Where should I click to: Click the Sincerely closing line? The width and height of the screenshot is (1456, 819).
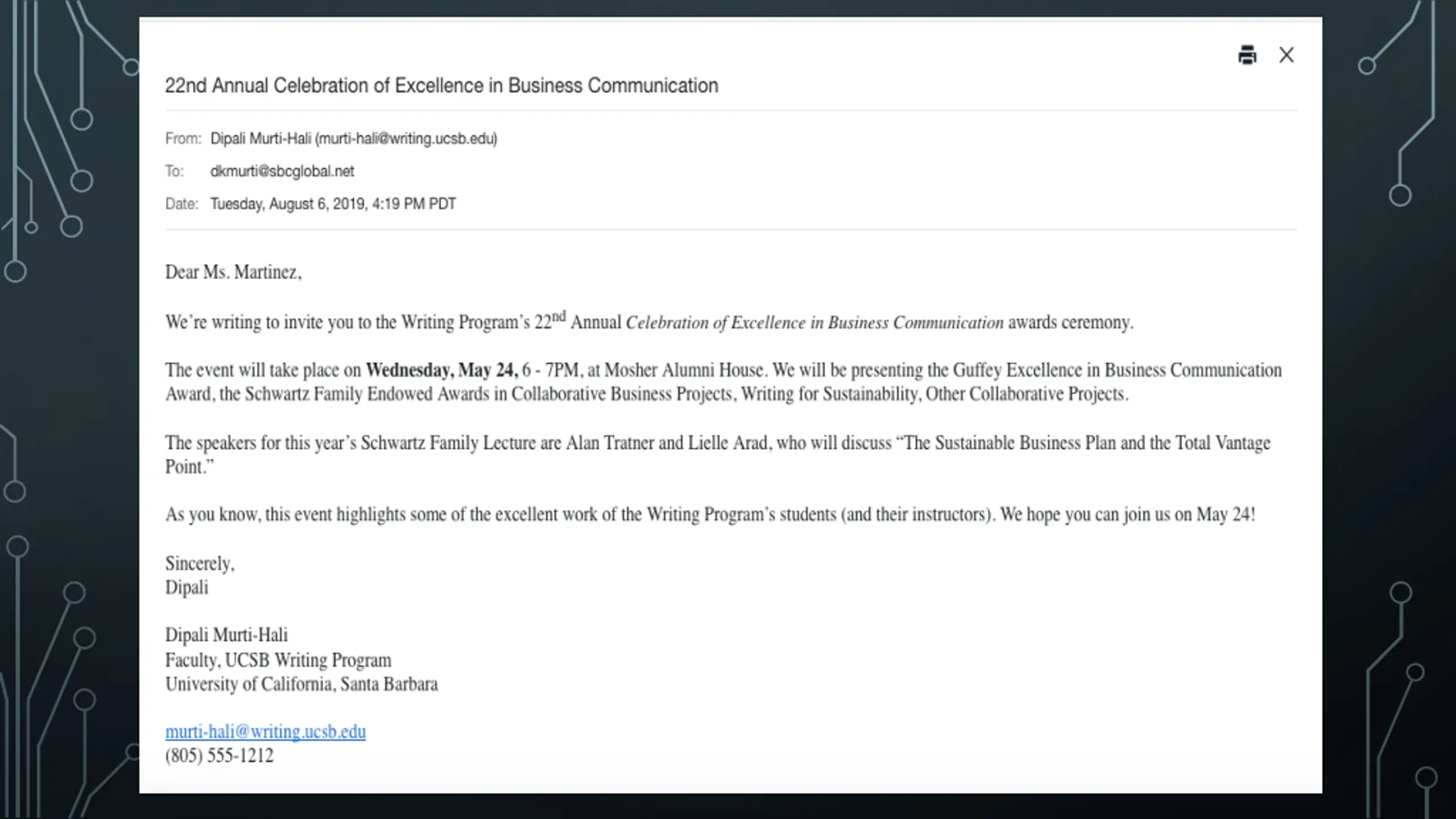tap(200, 564)
